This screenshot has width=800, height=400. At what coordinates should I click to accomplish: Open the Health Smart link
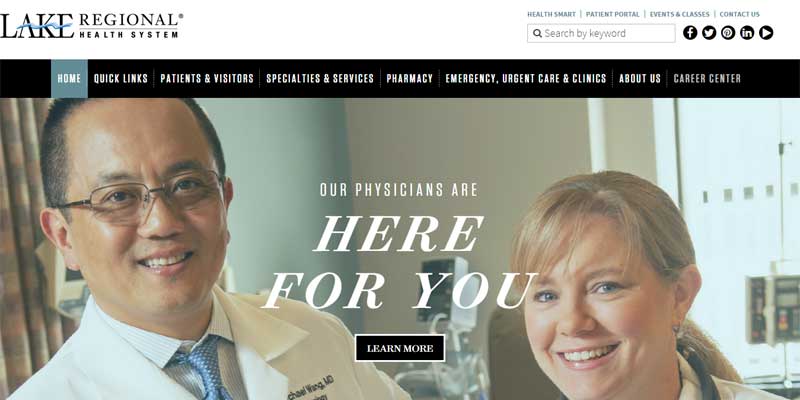coord(551,14)
